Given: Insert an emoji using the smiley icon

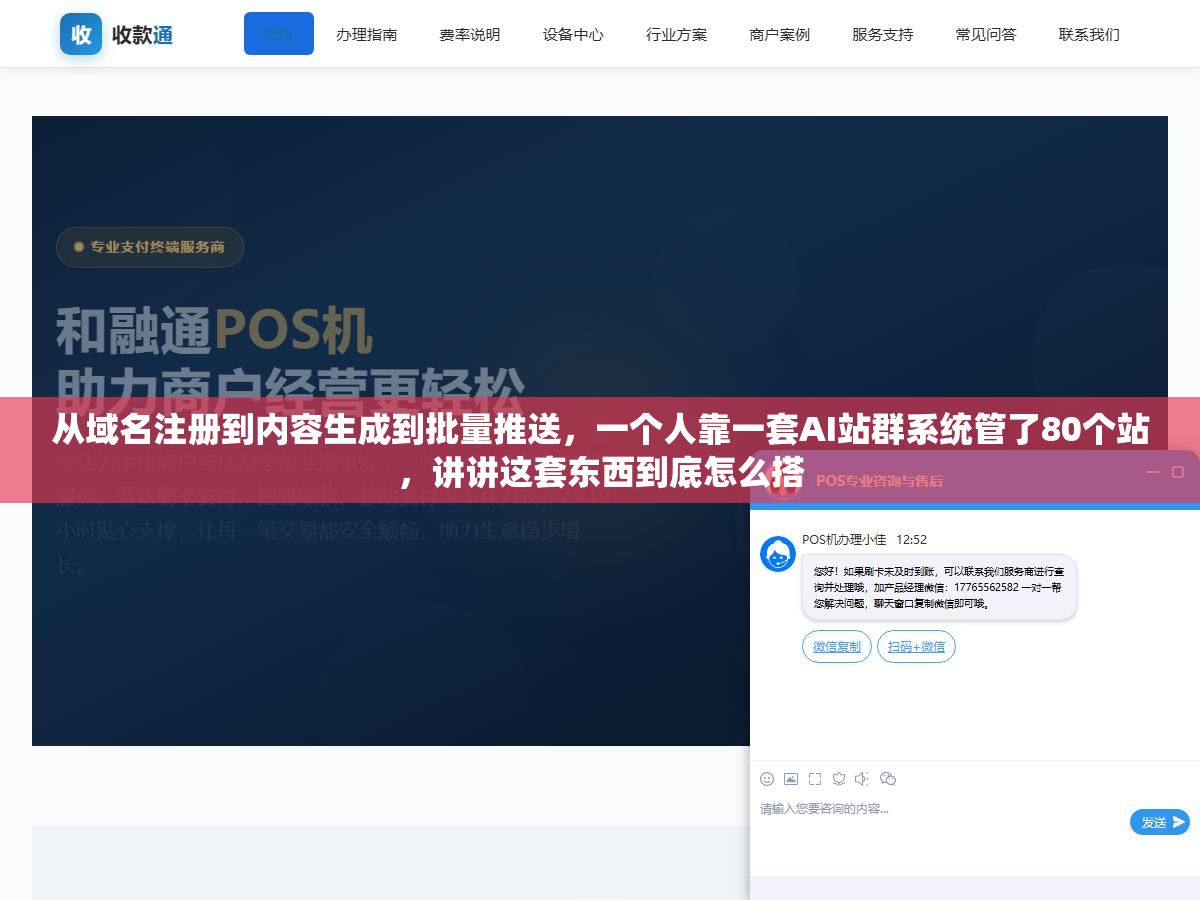Looking at the screenshot, I should tap(767, 779).
